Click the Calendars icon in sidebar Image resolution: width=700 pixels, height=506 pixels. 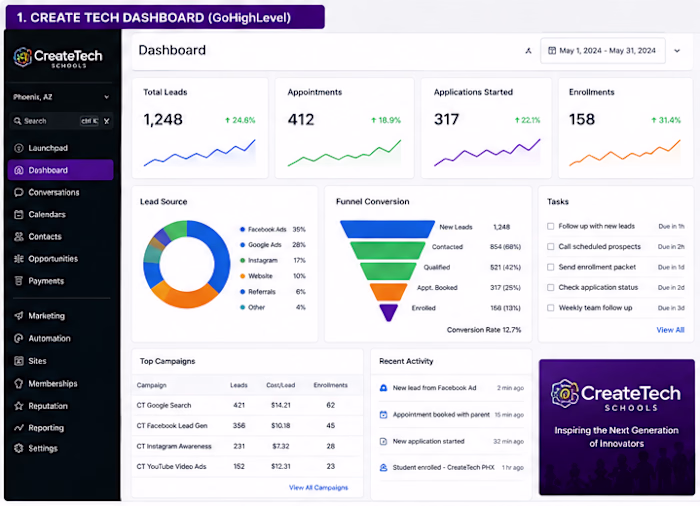tap(19, 214)
